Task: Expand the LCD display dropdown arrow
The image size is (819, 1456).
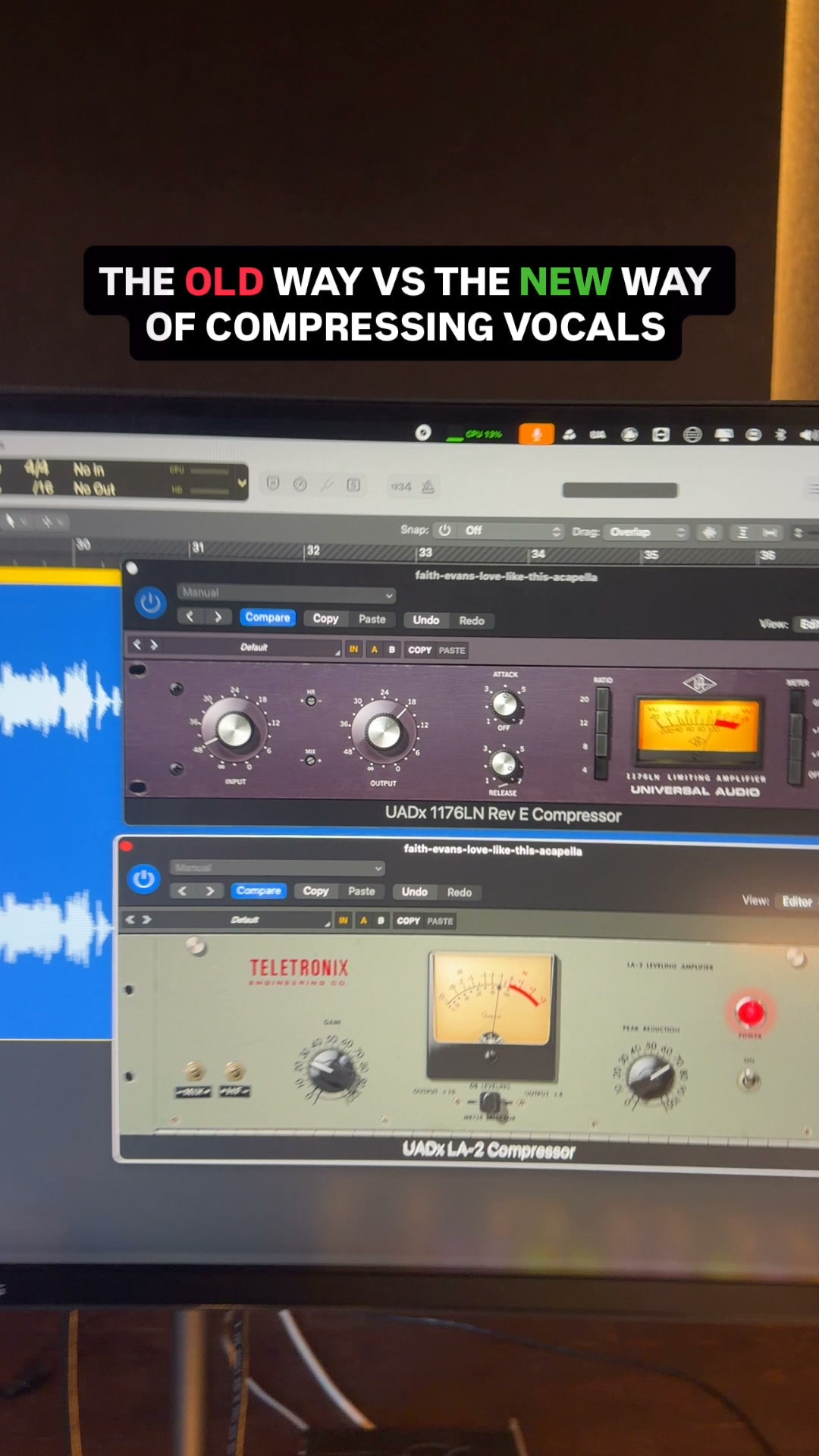Action: pyautogui.click(x=242, y=483)
